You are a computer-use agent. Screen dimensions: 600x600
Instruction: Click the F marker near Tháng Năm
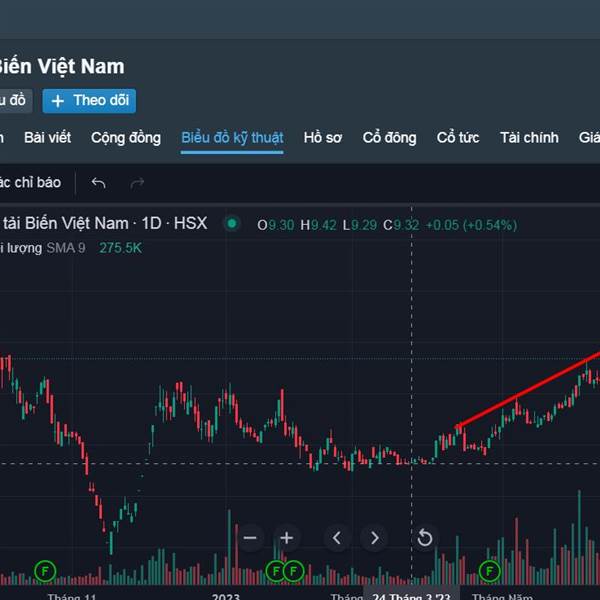[489, 571]
